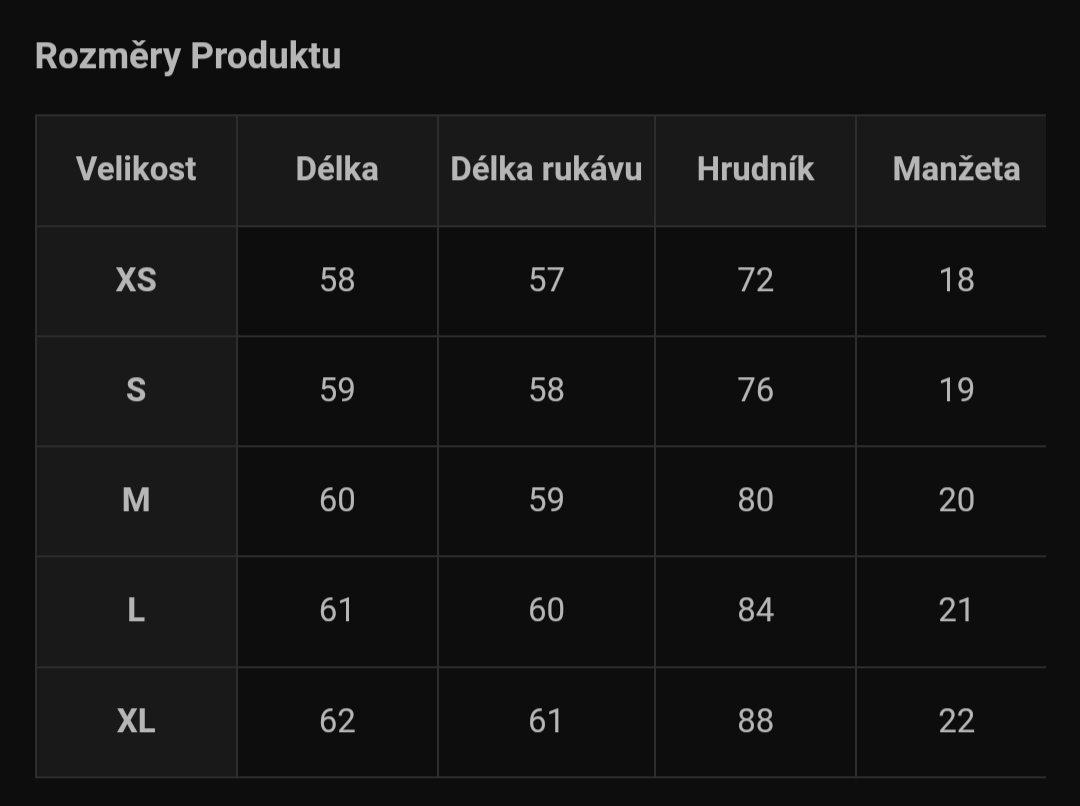The width and height of the screenshot is (1080, 806).
Task: Click the Rozměry Produktu heading
Action: [188, 56]
